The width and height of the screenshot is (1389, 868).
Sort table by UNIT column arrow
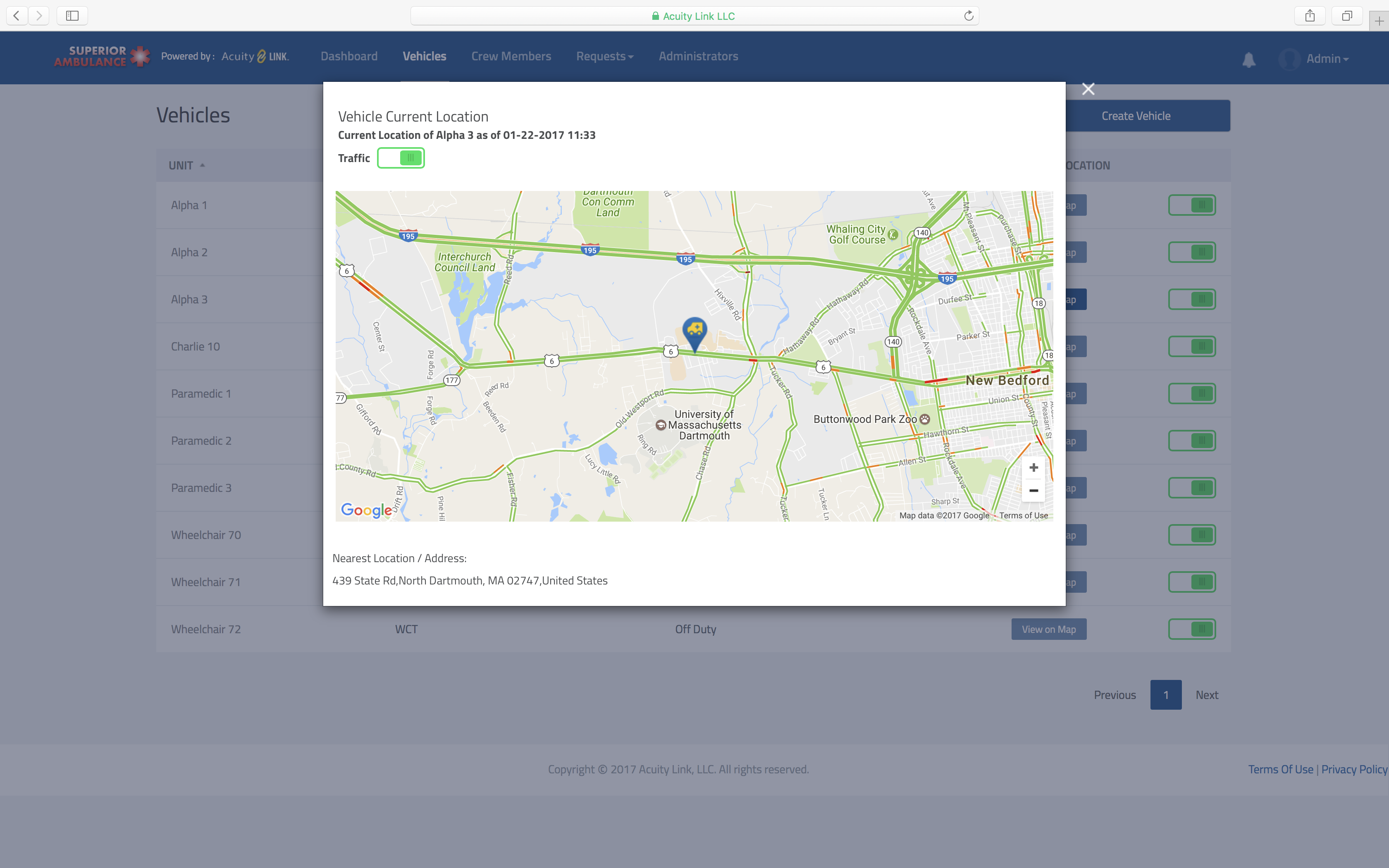click(202, 165)
